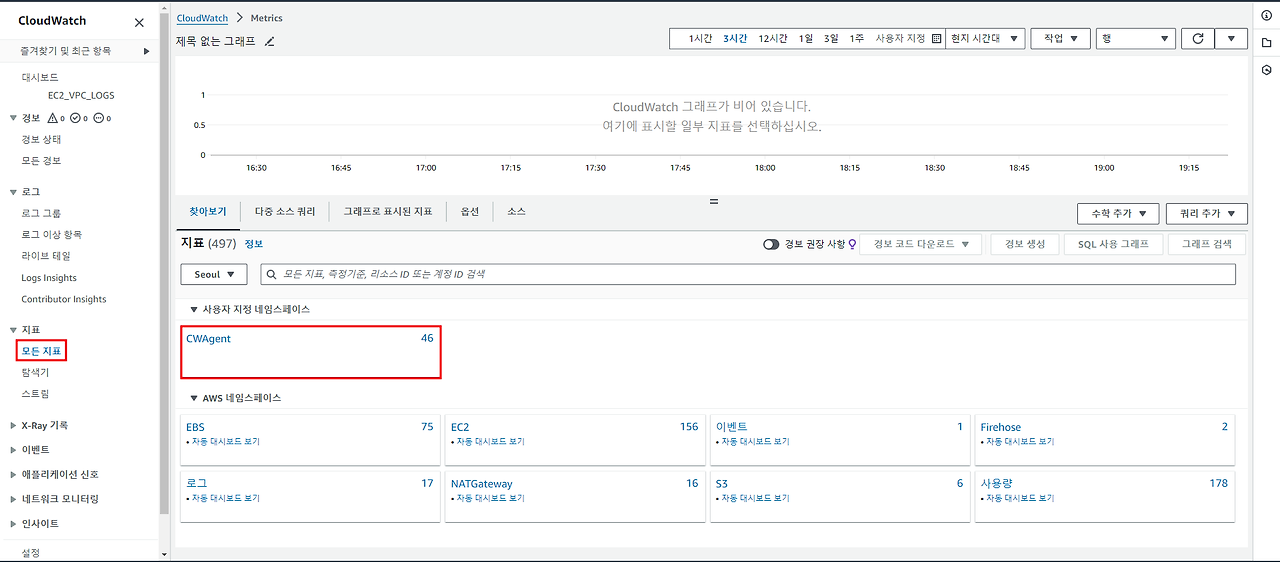The image size is (1280, 562).
Task: Click the sidebar scrollbar down arrow
Action: point(164,554)
